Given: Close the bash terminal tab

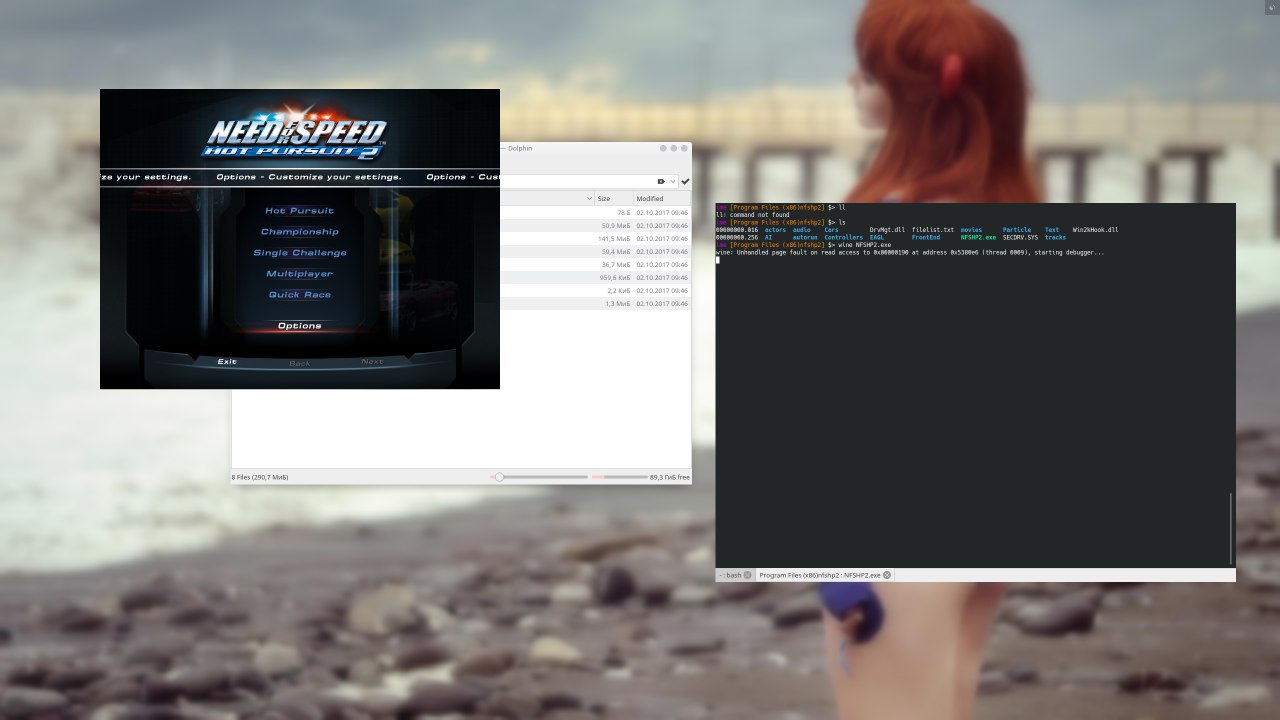Looking at the screenshot, I should point(747,575).
